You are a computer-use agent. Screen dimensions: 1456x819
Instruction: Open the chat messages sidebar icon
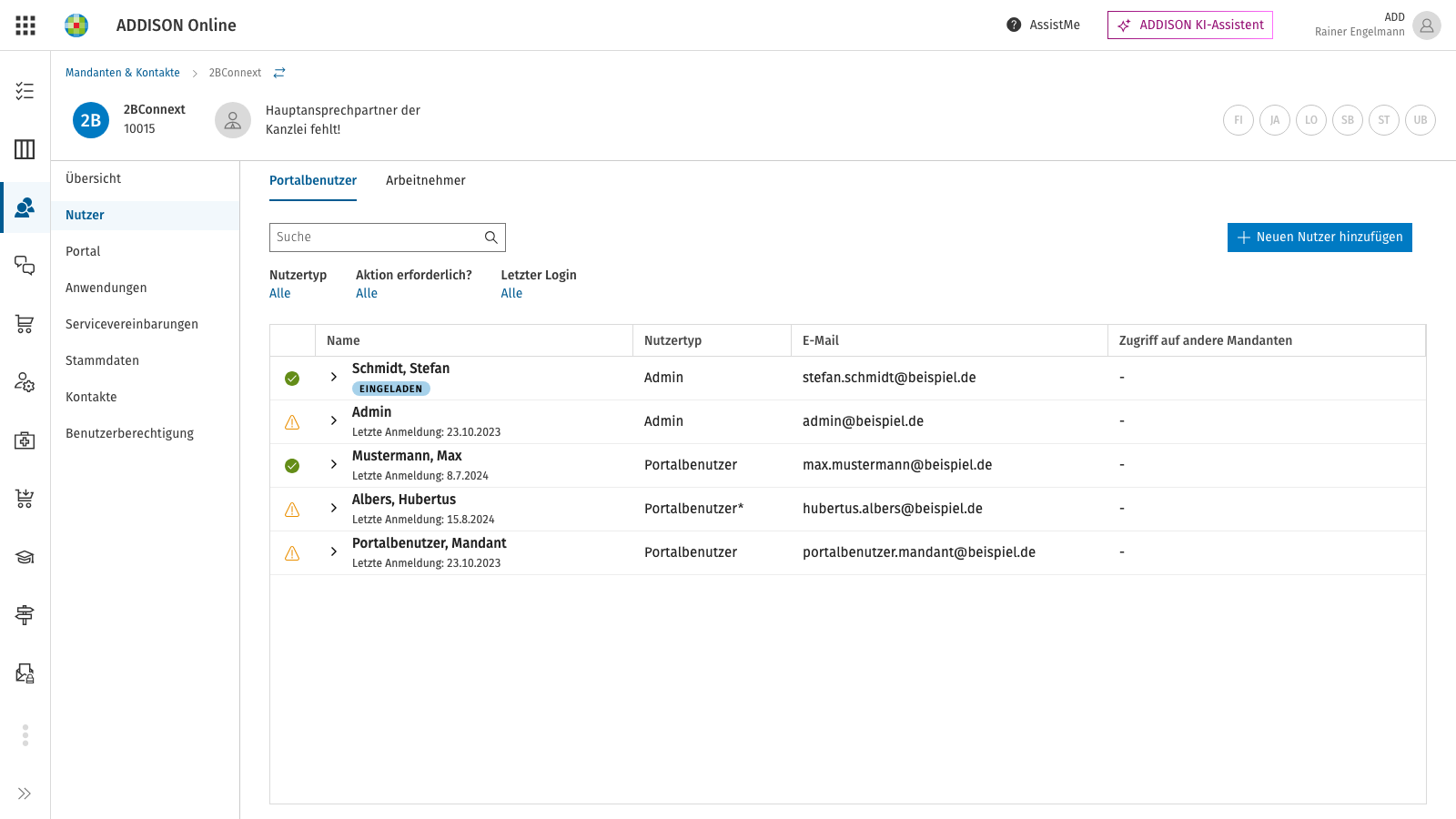tap(25, 266)
